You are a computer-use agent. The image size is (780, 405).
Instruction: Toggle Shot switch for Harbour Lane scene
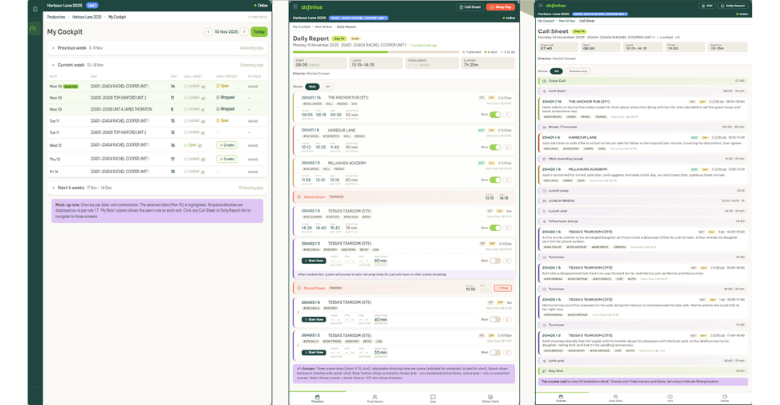click(x=495, y=147)
